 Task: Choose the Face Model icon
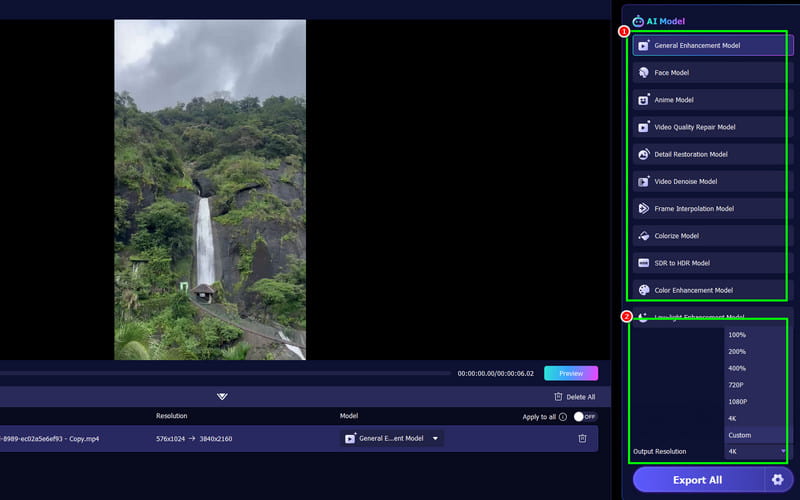644,73
